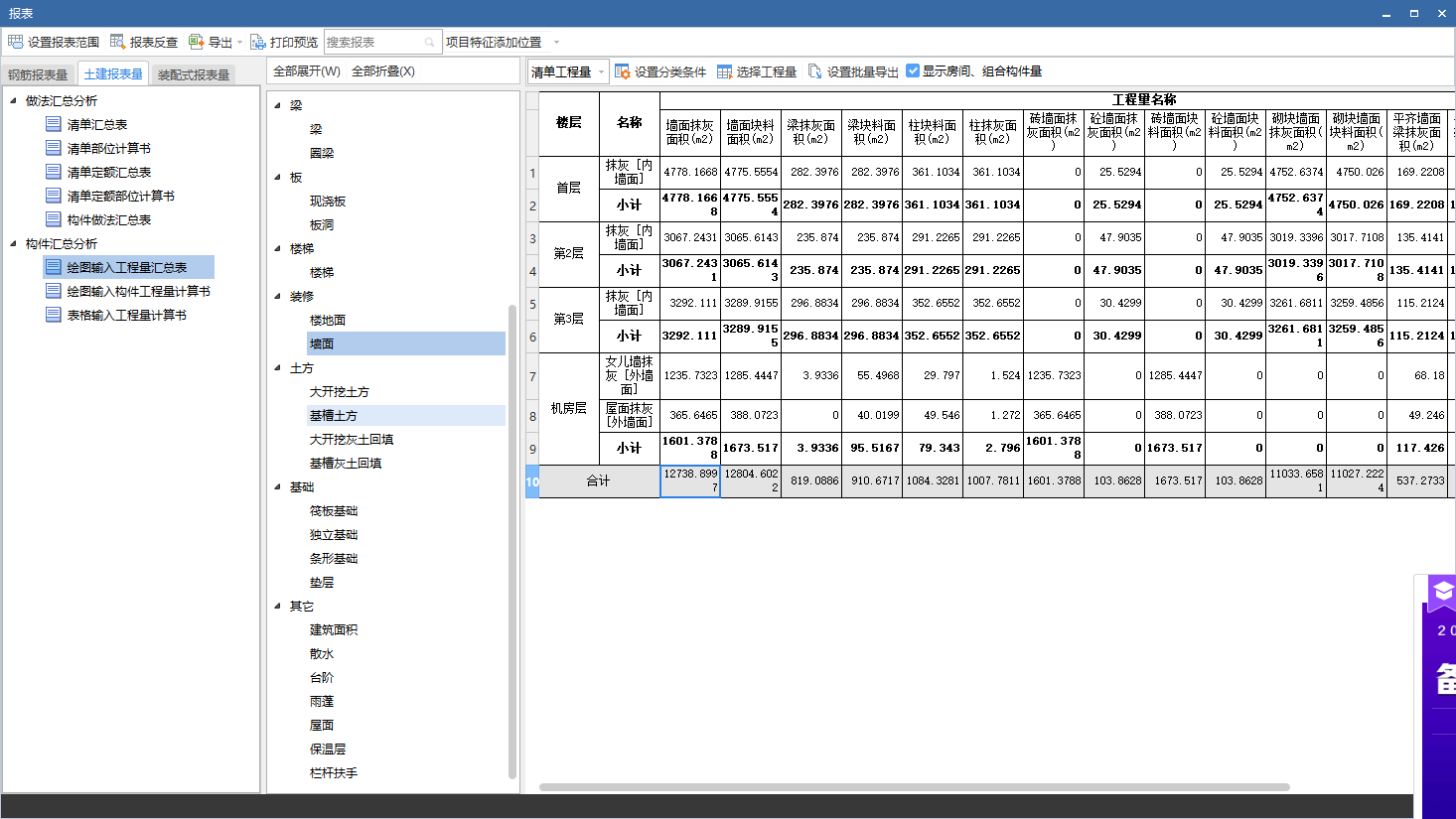Viewport: 1456px width, 819px height.
Task: Collapse the 装修 category node
Action: click(x=278, y=296)
